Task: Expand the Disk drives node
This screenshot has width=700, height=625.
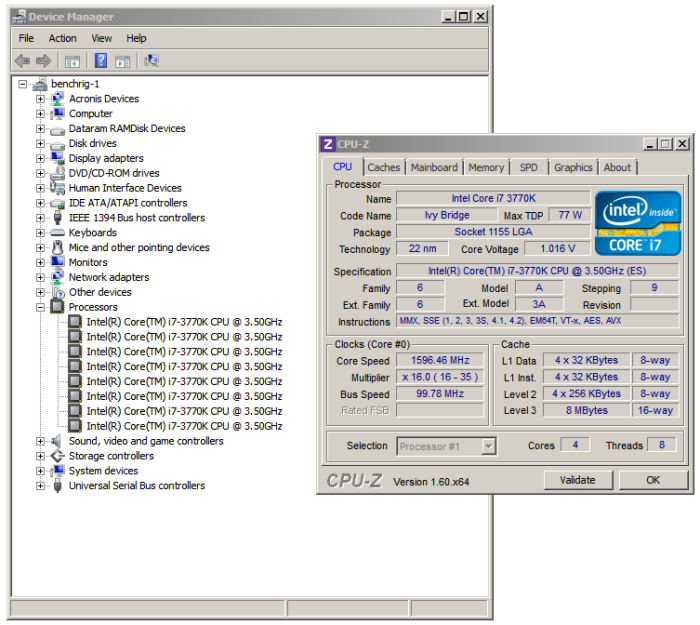Action: coord(40,143)
